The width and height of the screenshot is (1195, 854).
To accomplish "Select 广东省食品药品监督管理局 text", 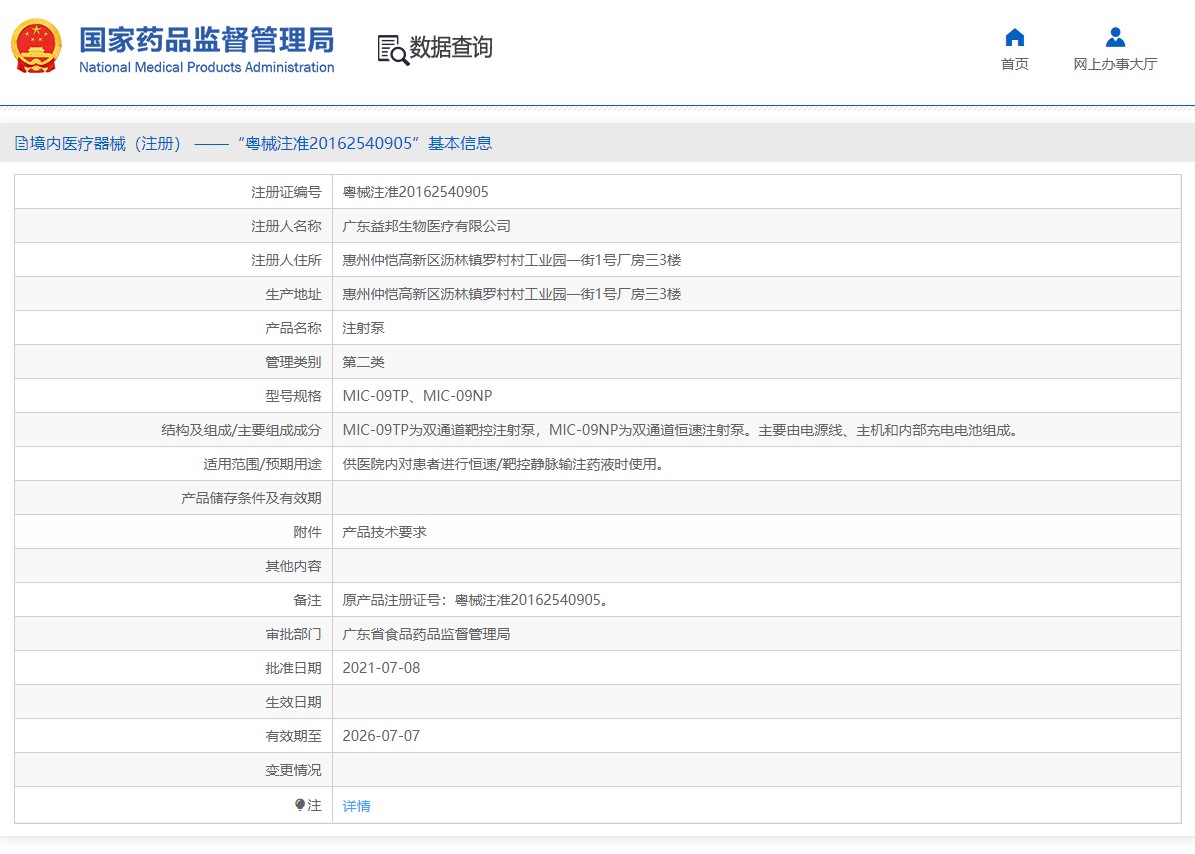I will 426,634.
